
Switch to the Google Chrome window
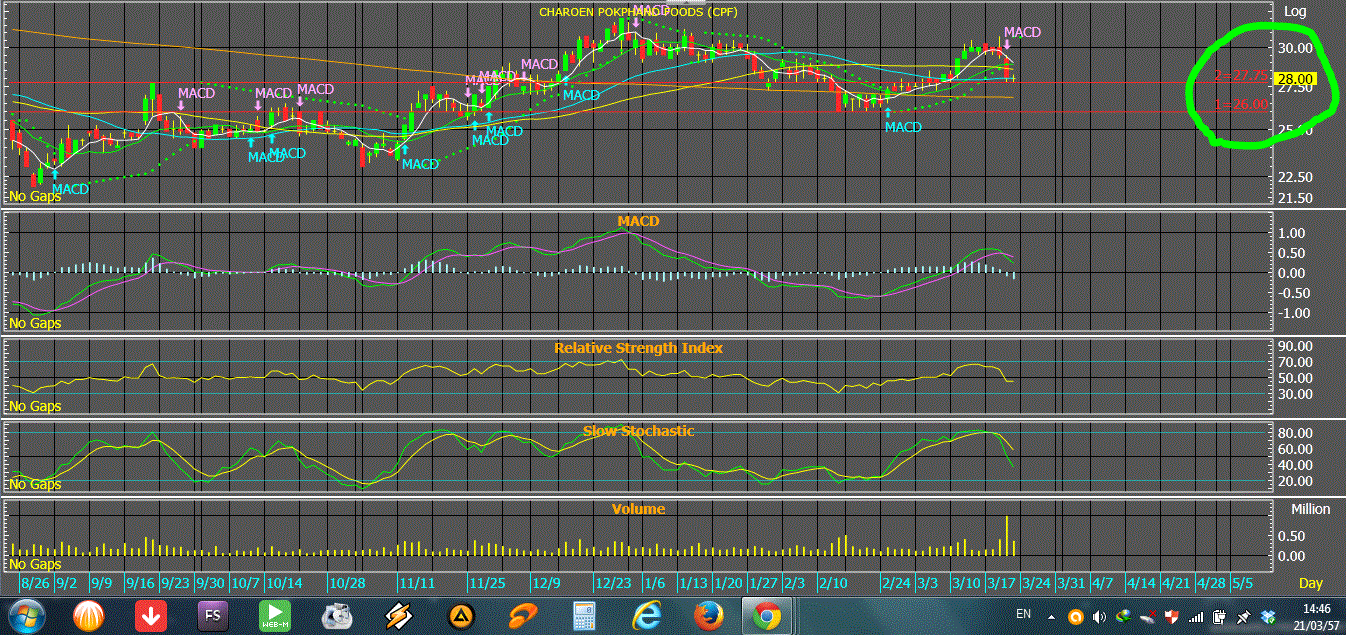[768, 616]
